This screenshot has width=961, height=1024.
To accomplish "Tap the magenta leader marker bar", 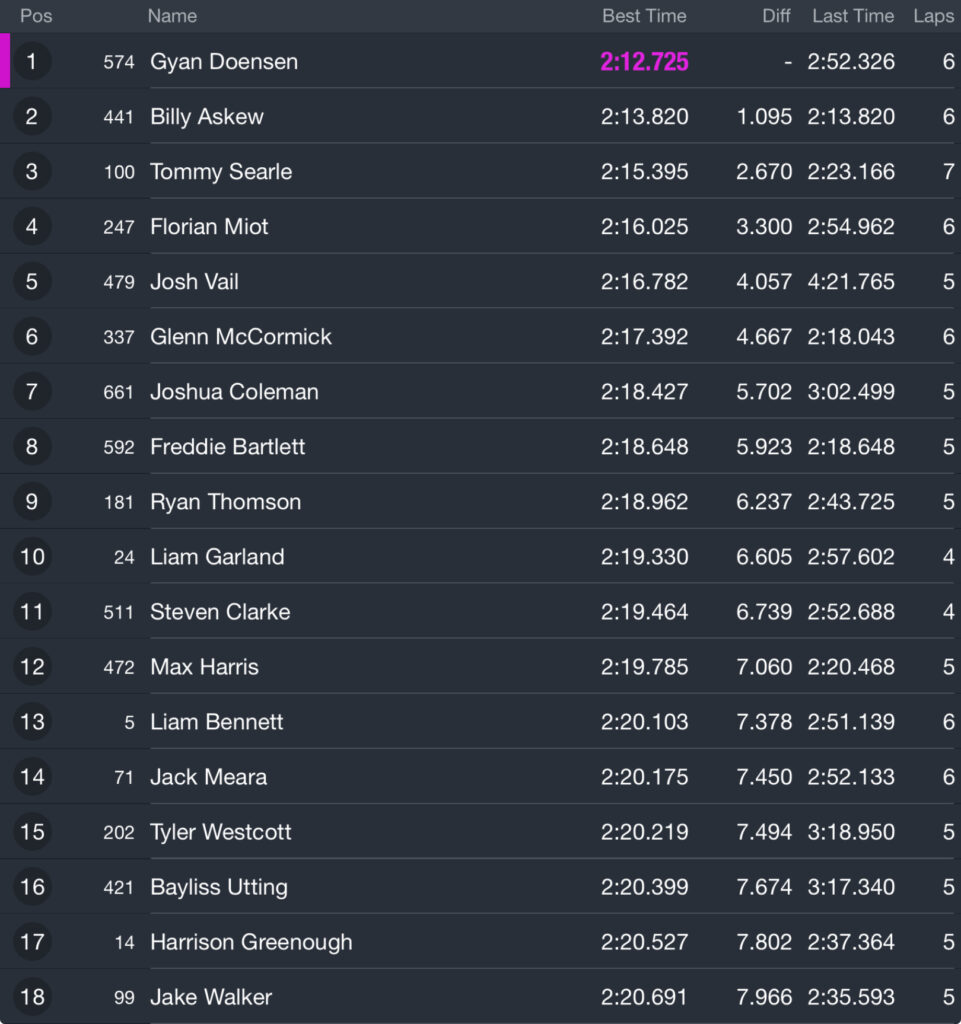I will [5, 61].
